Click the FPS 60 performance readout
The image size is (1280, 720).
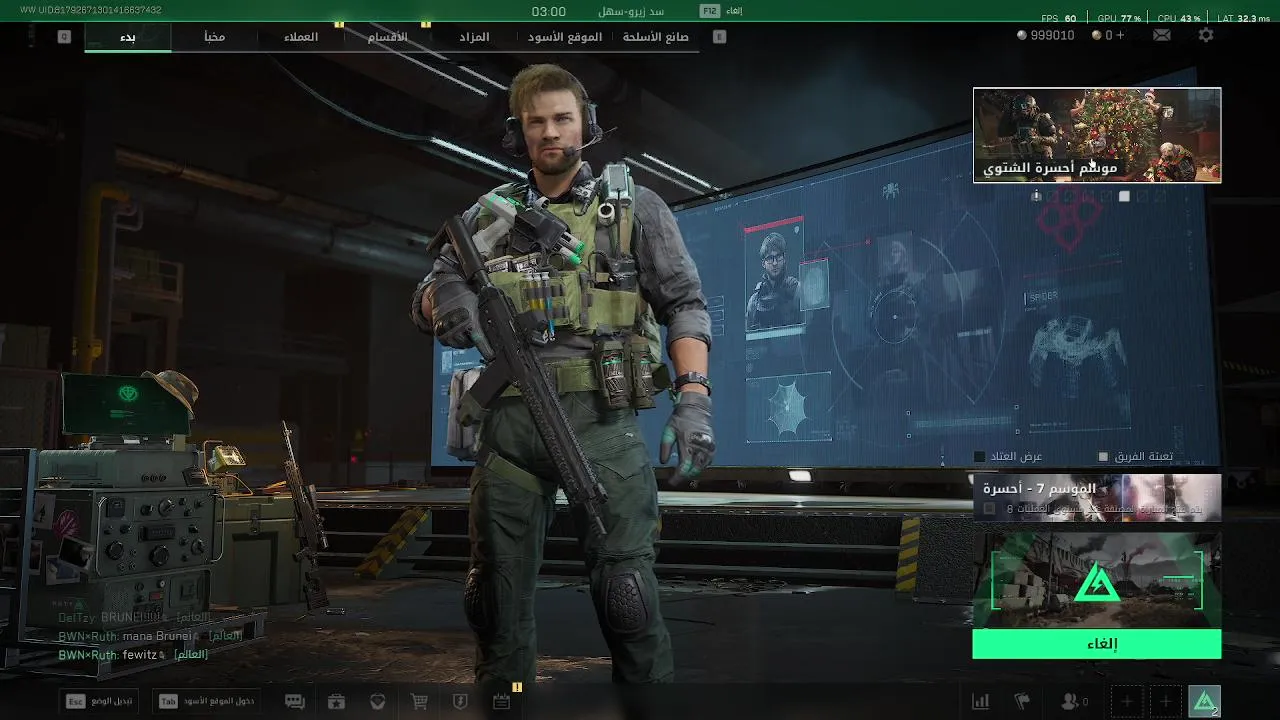coord(1058,18)
